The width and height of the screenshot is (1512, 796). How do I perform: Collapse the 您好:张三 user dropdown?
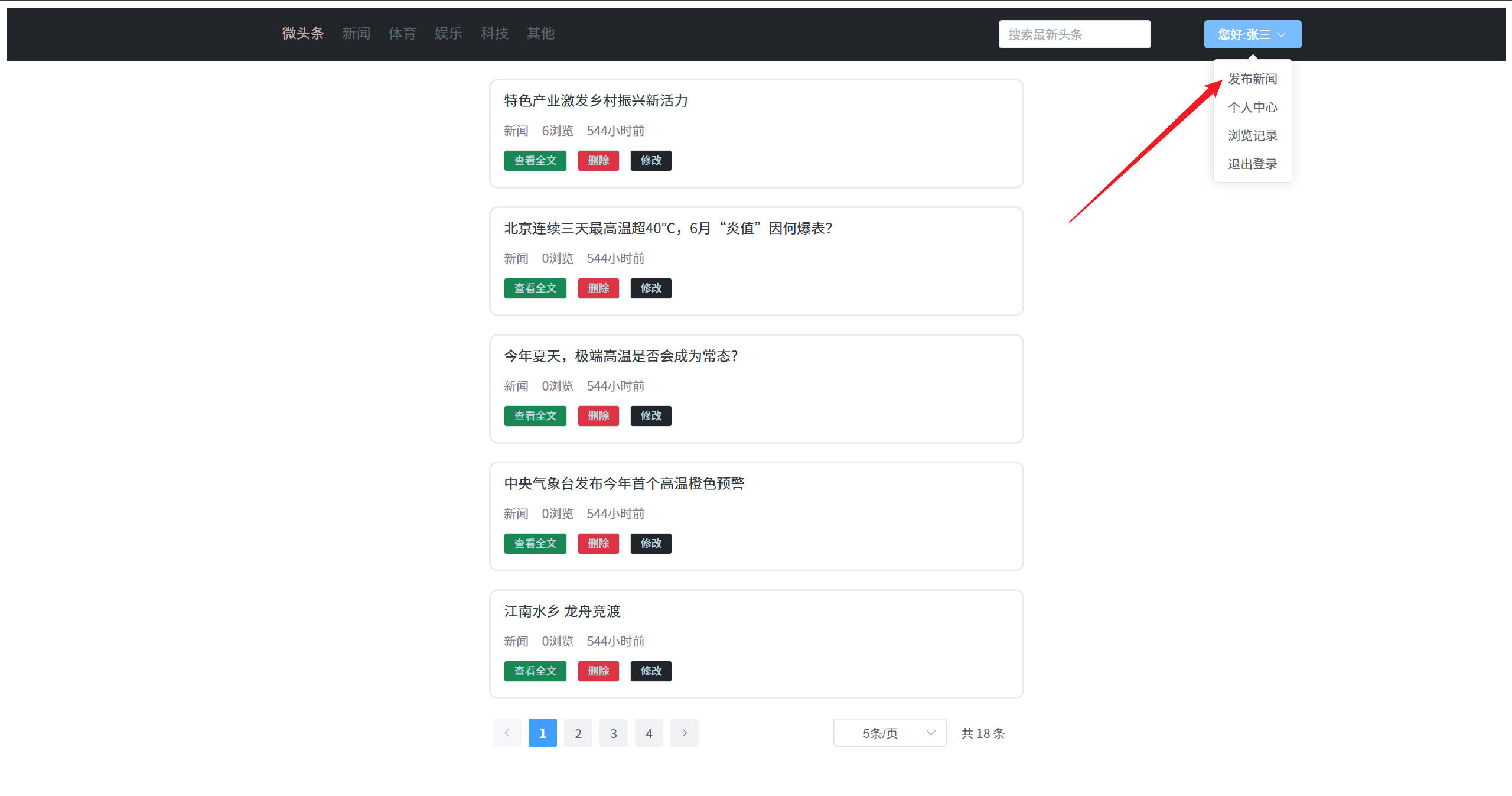click(x=1252, y=34)
